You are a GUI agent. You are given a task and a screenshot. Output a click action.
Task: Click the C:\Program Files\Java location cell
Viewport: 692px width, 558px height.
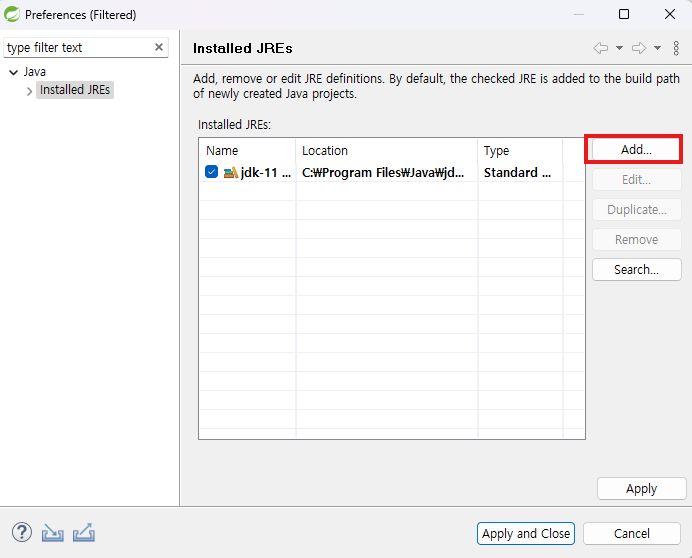tap(383, 172)
